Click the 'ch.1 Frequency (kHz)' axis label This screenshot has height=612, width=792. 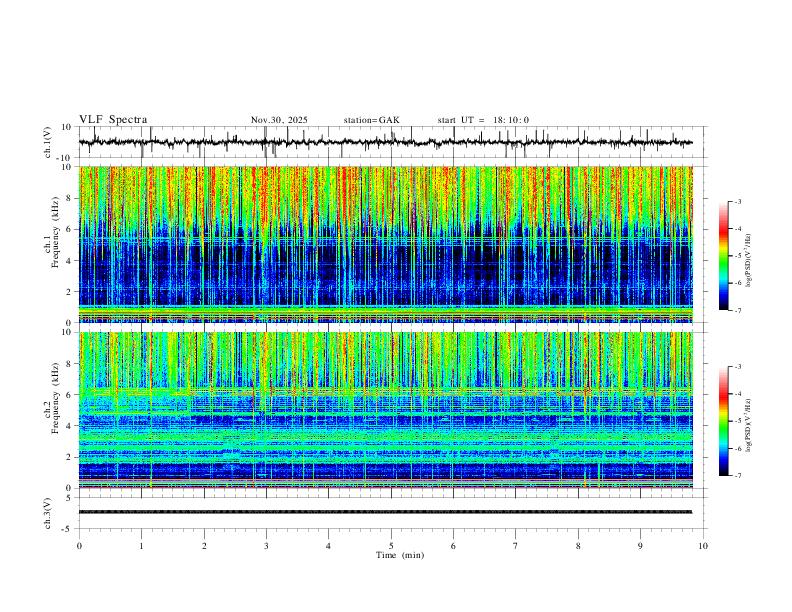click(x=53, y=230)
